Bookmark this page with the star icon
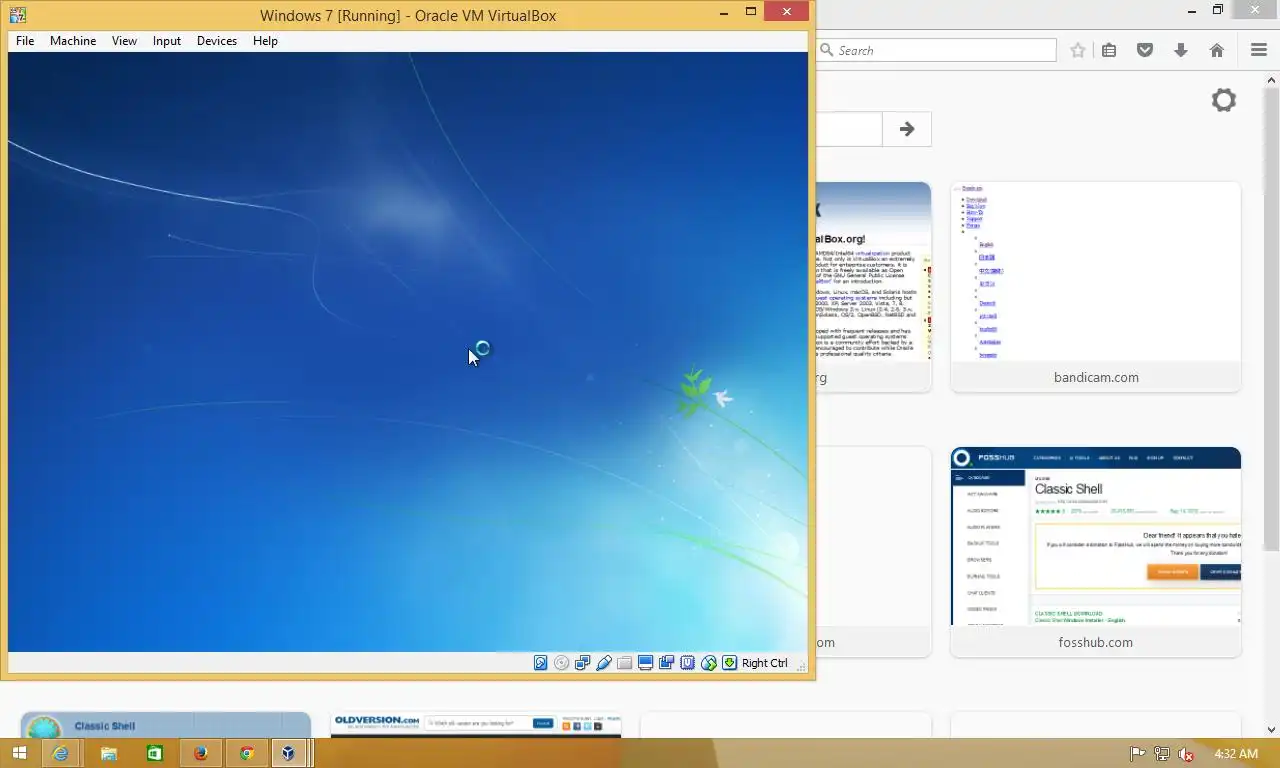This screenshot has height=768, width=1280. [x=1078, y=50]
